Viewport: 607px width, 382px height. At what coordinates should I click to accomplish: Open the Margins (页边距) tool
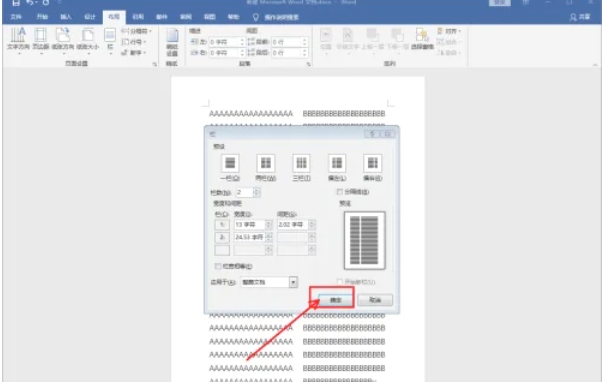point(41,40)
